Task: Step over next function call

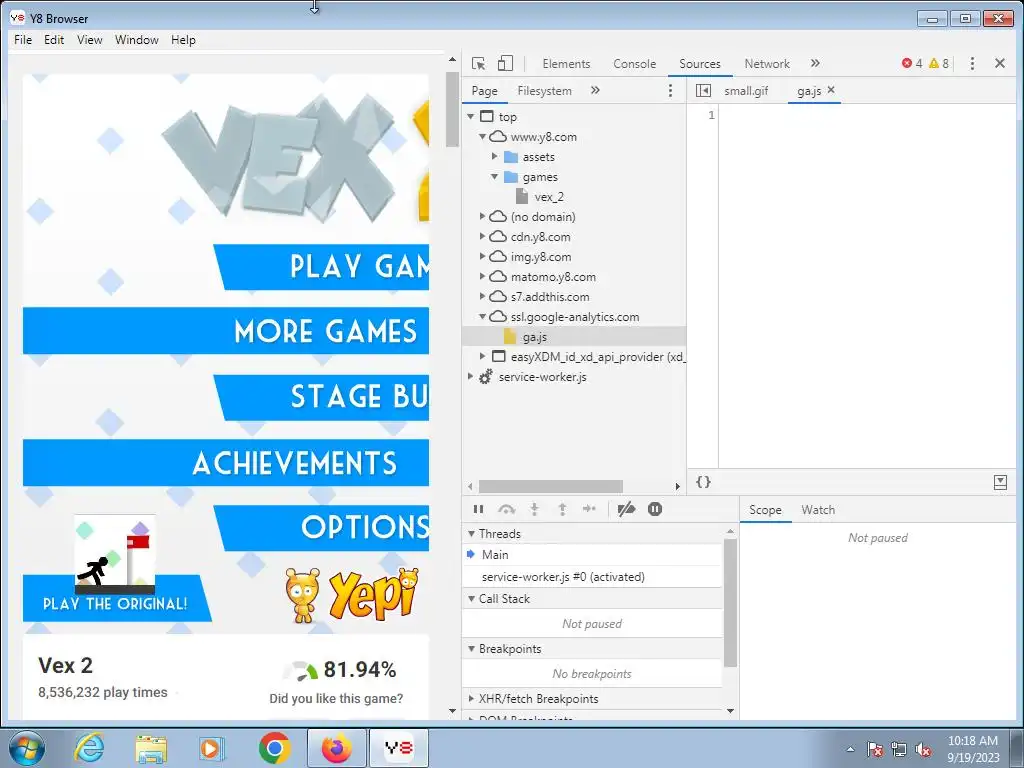Action: click(507, 509)
